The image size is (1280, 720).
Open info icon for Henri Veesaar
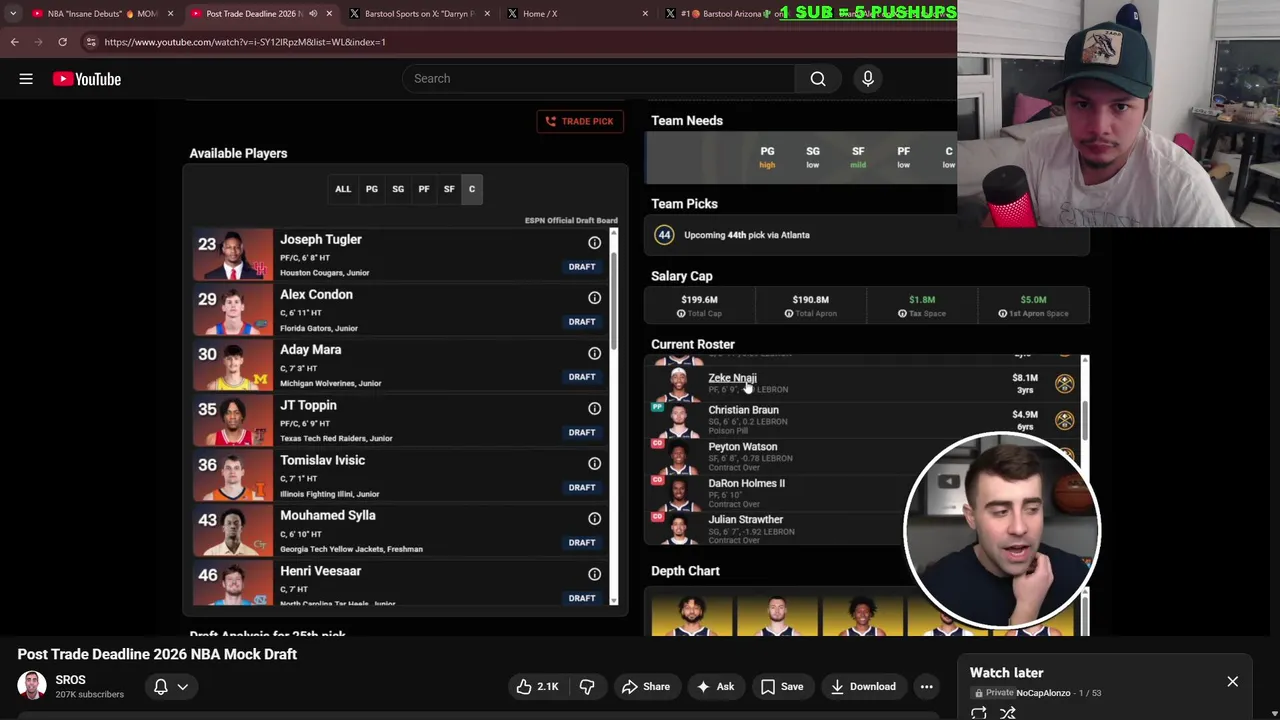(594, 574)
